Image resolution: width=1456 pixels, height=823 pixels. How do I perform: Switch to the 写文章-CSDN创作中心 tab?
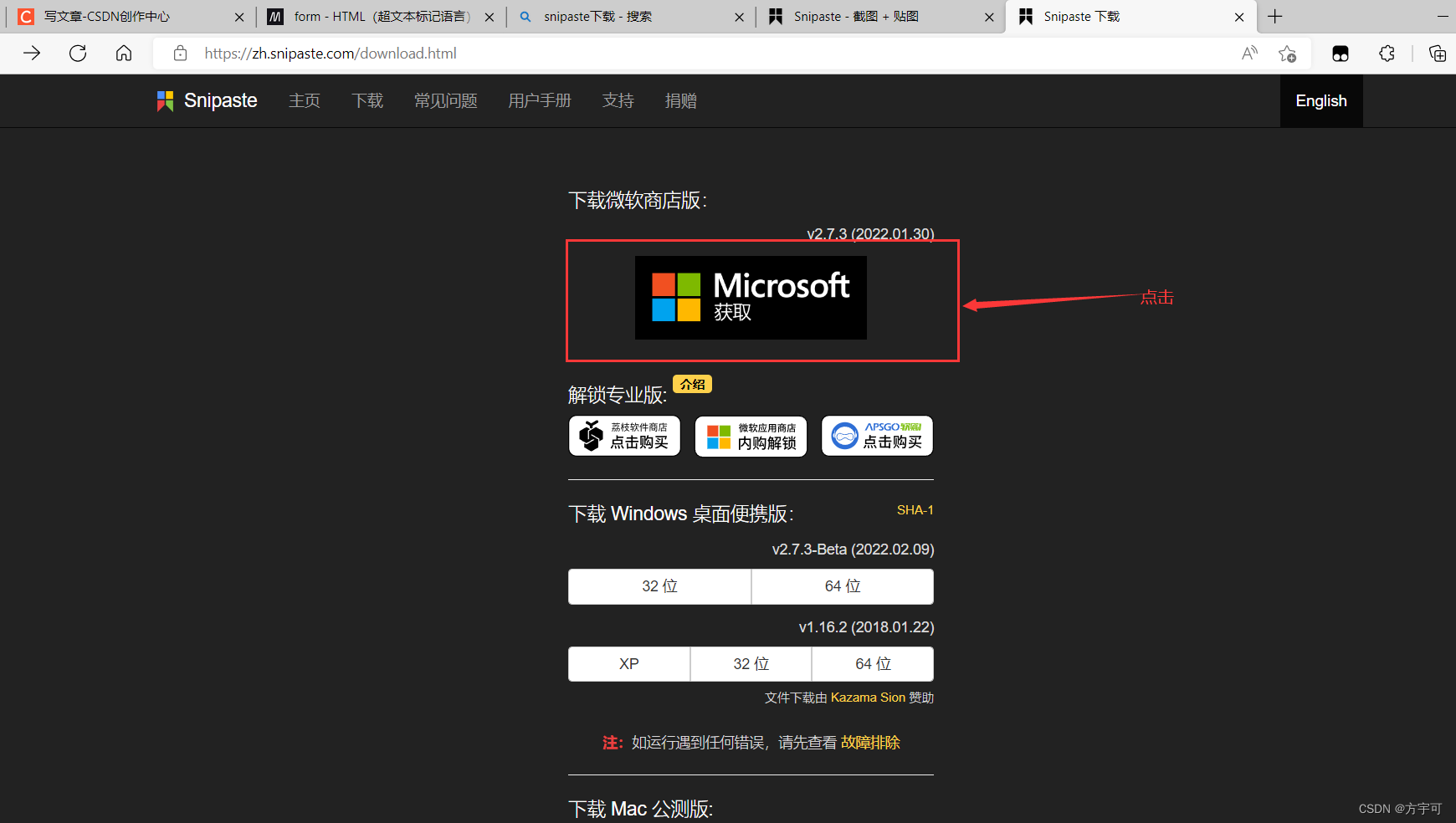point(131,17)
